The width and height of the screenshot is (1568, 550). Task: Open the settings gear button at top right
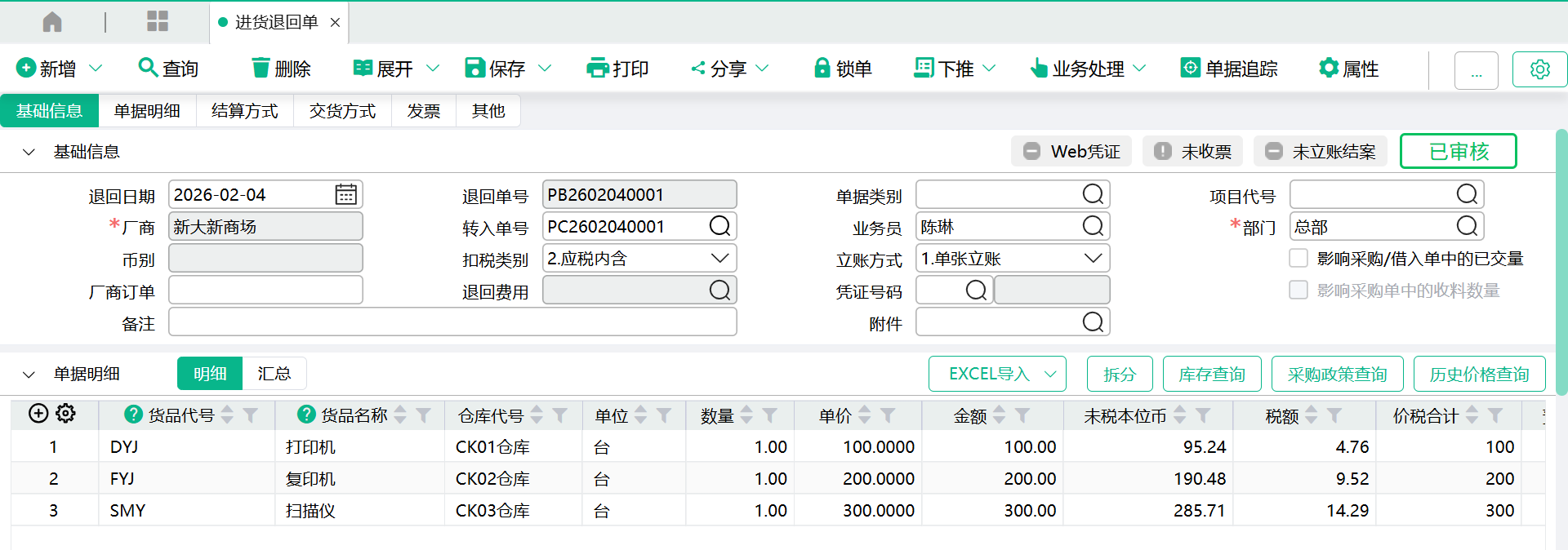point(1539,69)
